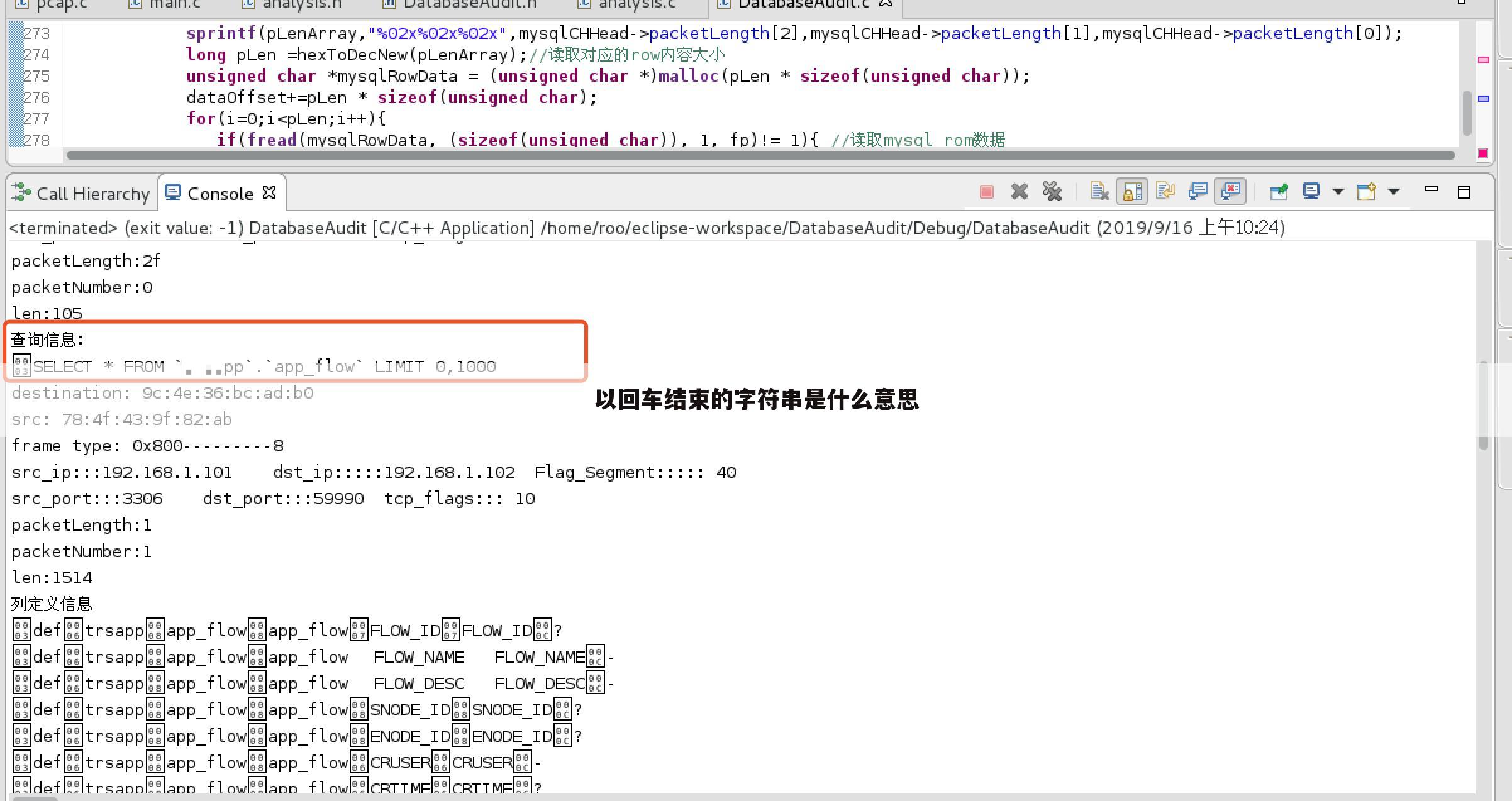Click the editor vertical scrollbar thumb
The width and height of the screenshot is (1512, 801).
(x=1467, y=113)
